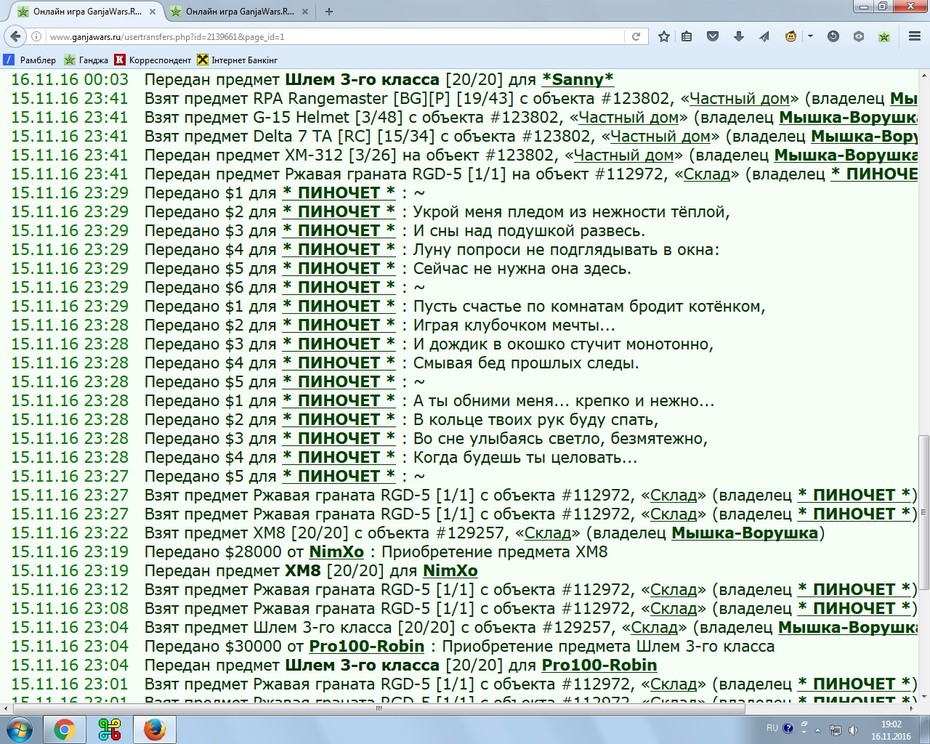This screenshot has height=744, width=930.
Task: Open ПИНОЧЕТ link beside 'Играя клубочком мечты'
Action: (339, 326)
